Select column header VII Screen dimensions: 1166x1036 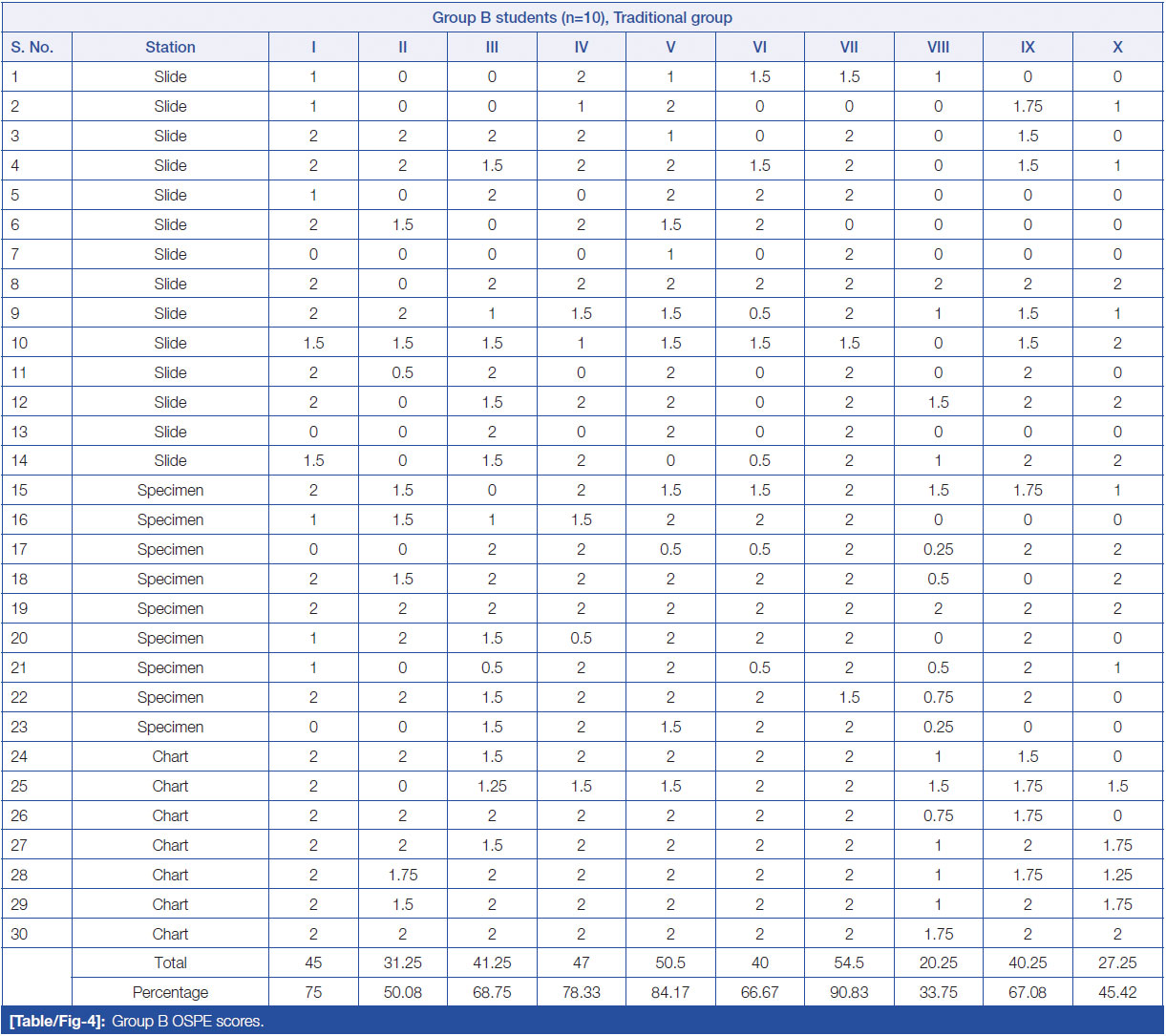(849, 47)
